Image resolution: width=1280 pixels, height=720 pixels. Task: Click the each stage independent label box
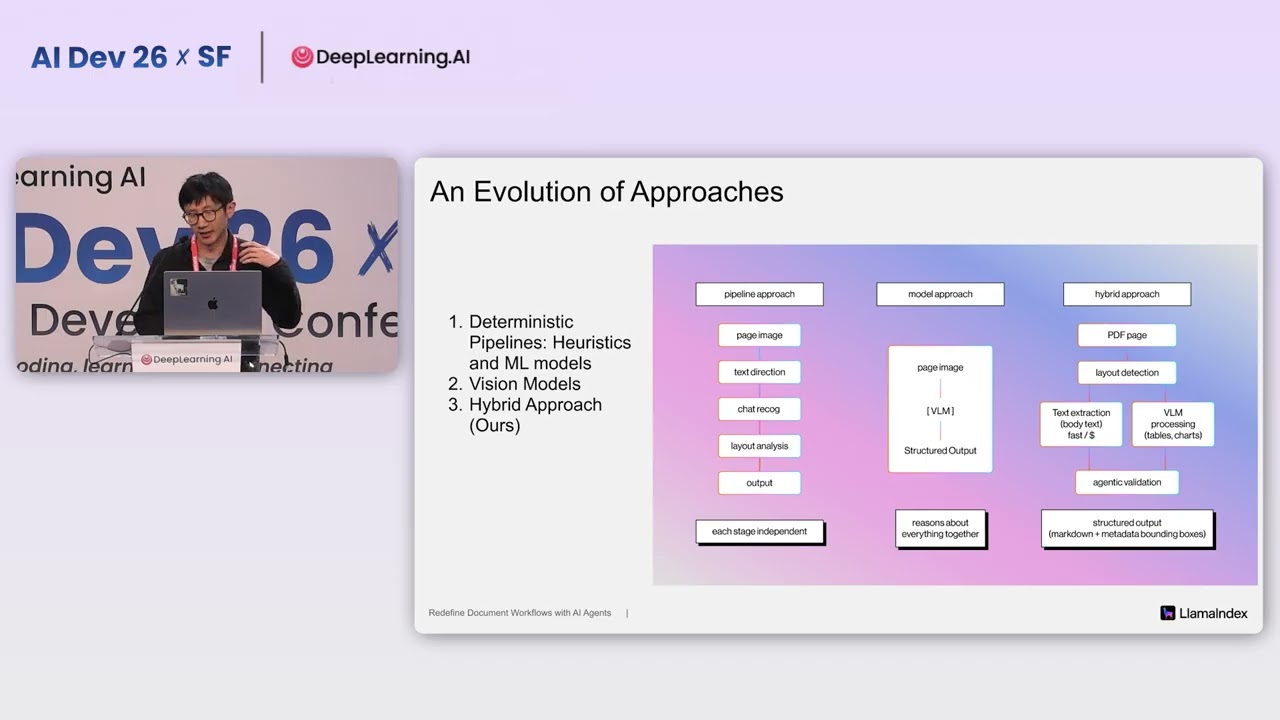(x=760, y=532)
